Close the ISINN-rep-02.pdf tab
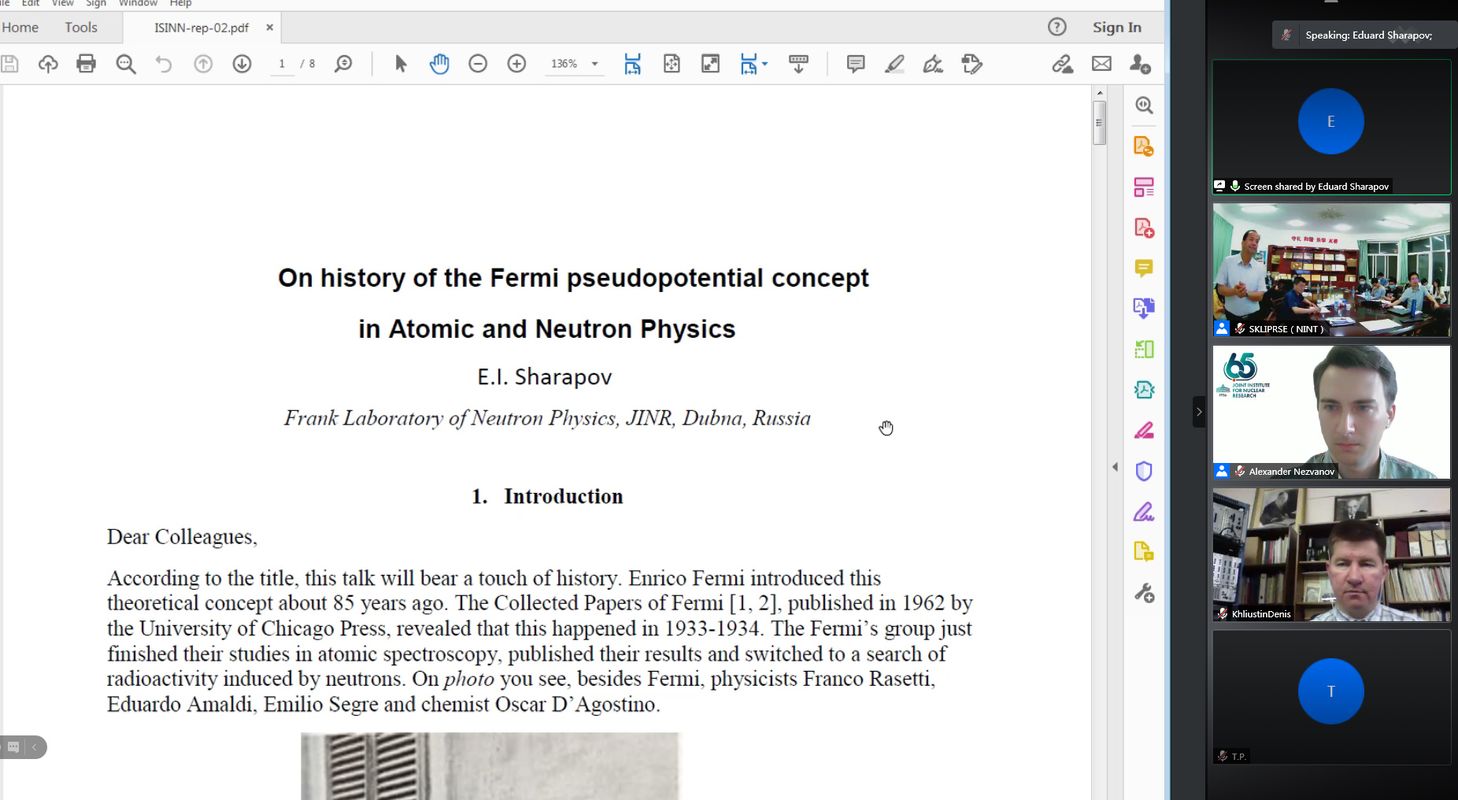 267,28
